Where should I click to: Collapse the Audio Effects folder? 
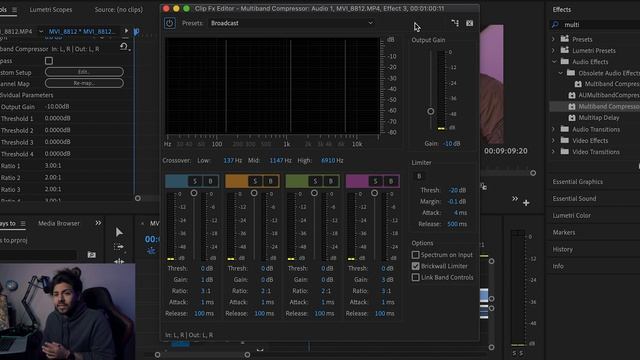tap(554, 62)
